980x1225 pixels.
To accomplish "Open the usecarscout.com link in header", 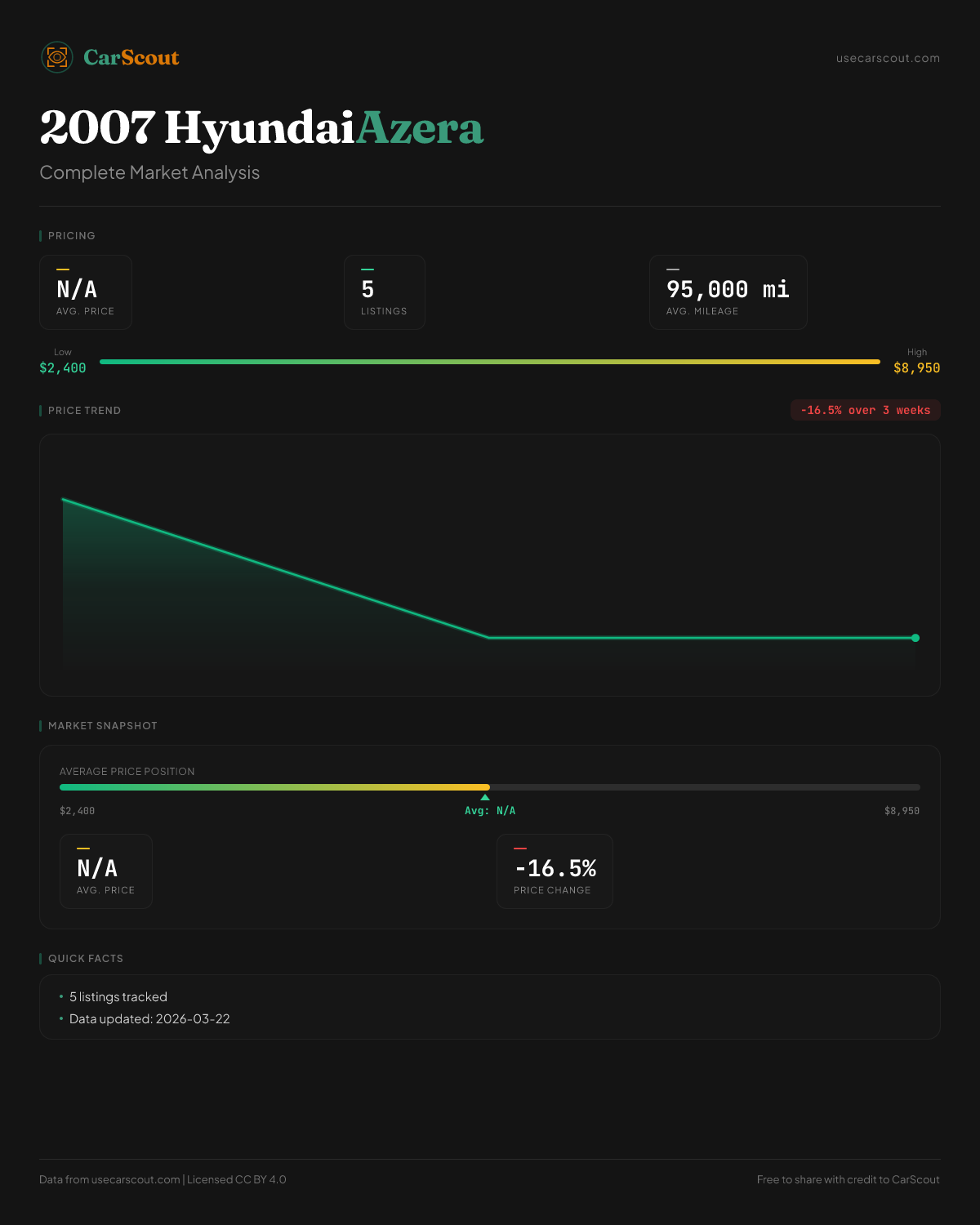I will (x=887, y=58).
